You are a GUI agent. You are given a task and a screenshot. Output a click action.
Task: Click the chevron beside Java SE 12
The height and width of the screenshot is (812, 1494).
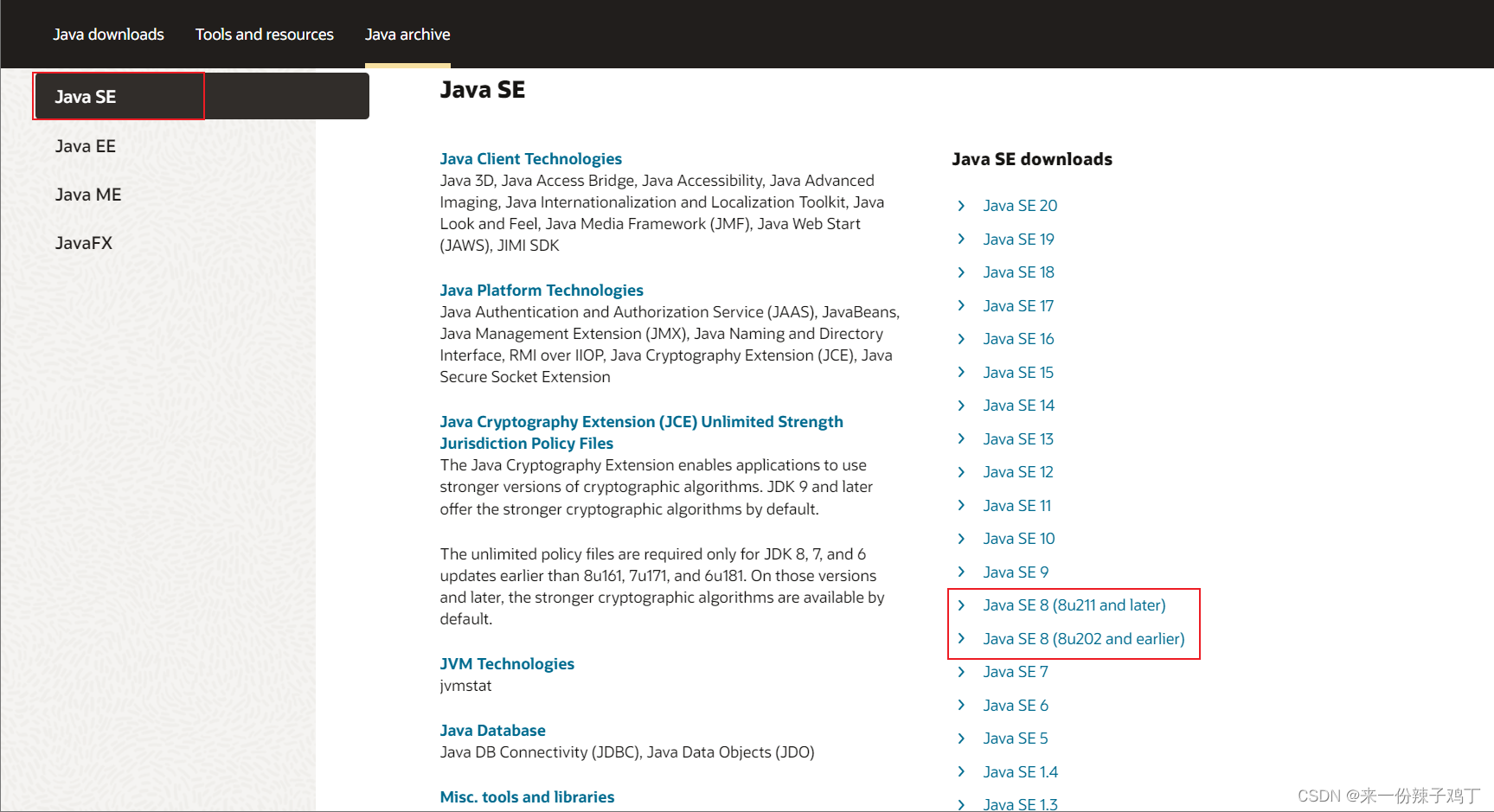pyautogui.click(x=961, y=472)
